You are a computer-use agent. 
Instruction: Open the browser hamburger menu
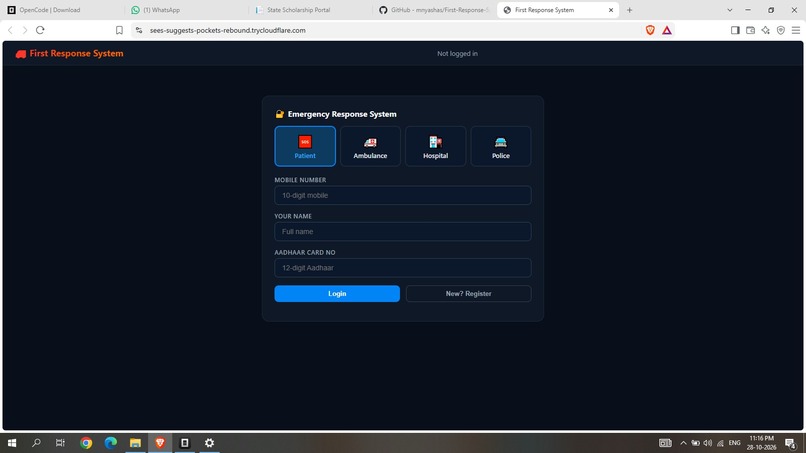(x=796, y=30)
